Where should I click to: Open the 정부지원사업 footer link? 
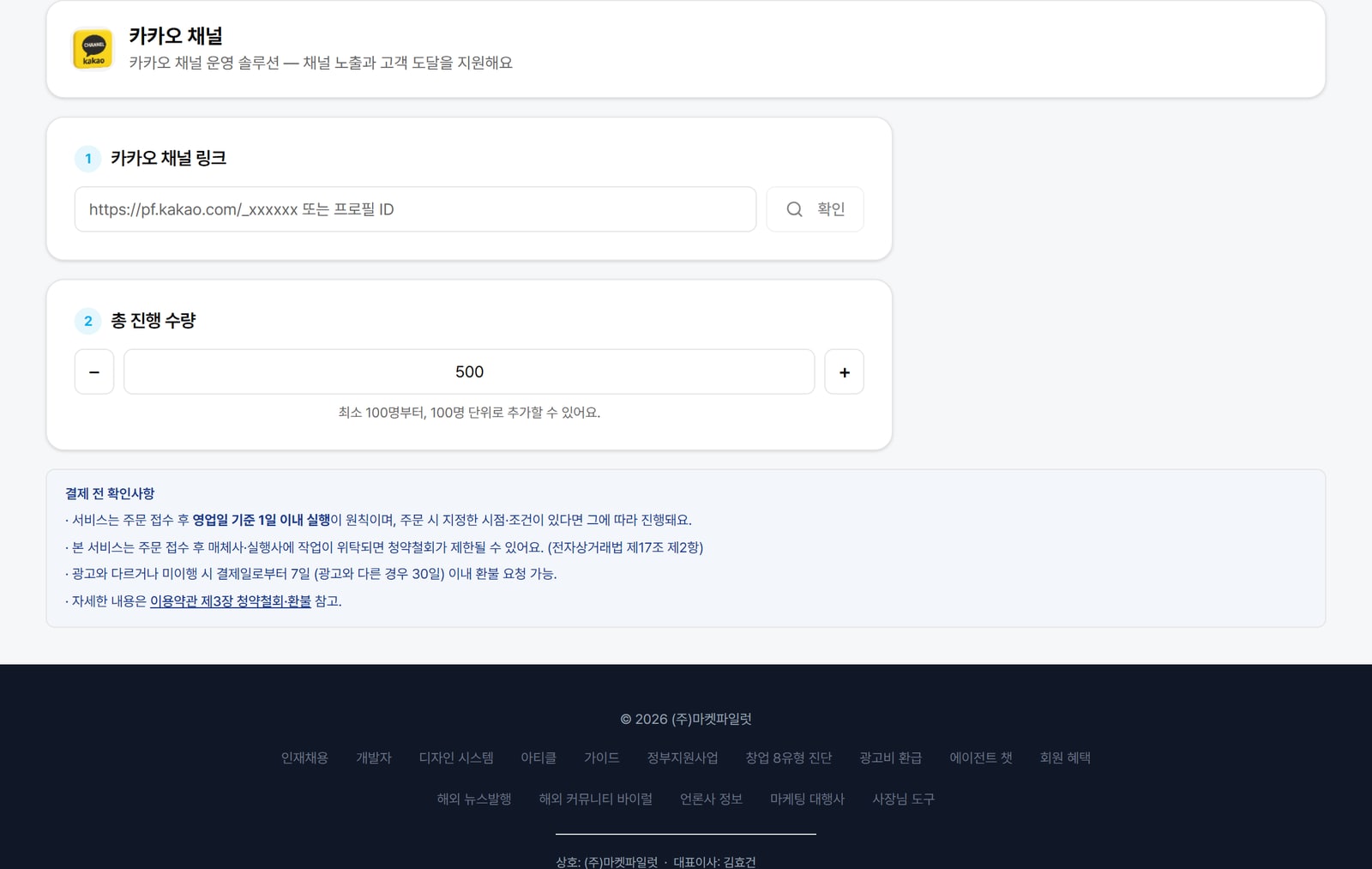pyautogui.click(x=683, y=757)
